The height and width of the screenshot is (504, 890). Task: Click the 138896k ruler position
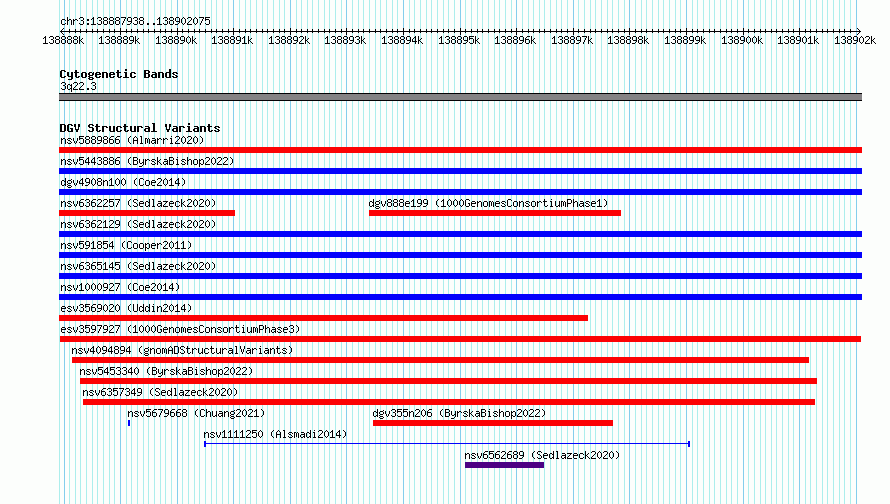point(515,40)
